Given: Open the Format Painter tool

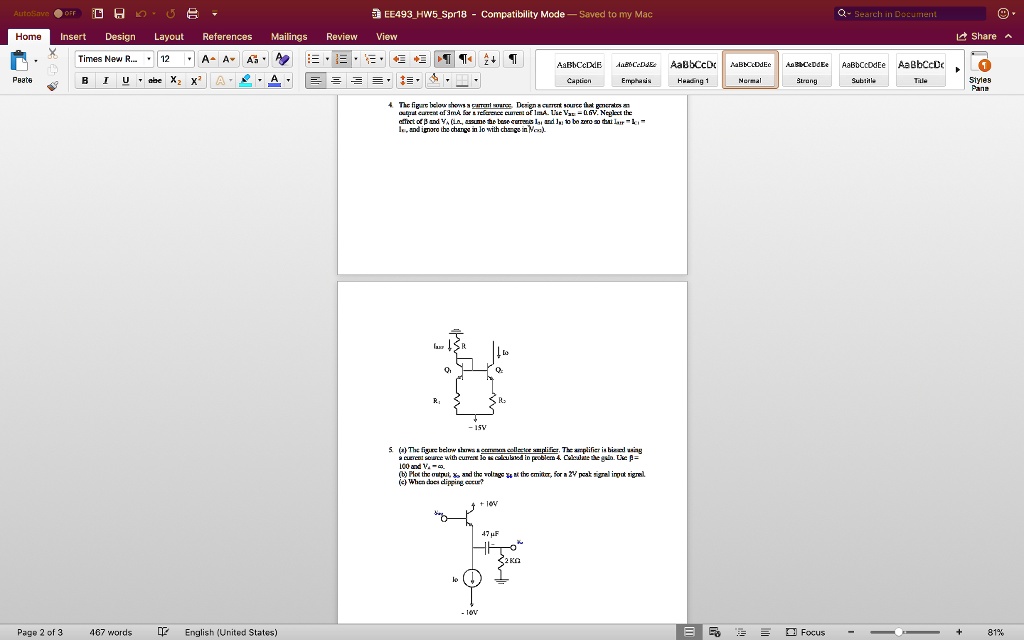Looking at the screenshot, I should 52,87.
